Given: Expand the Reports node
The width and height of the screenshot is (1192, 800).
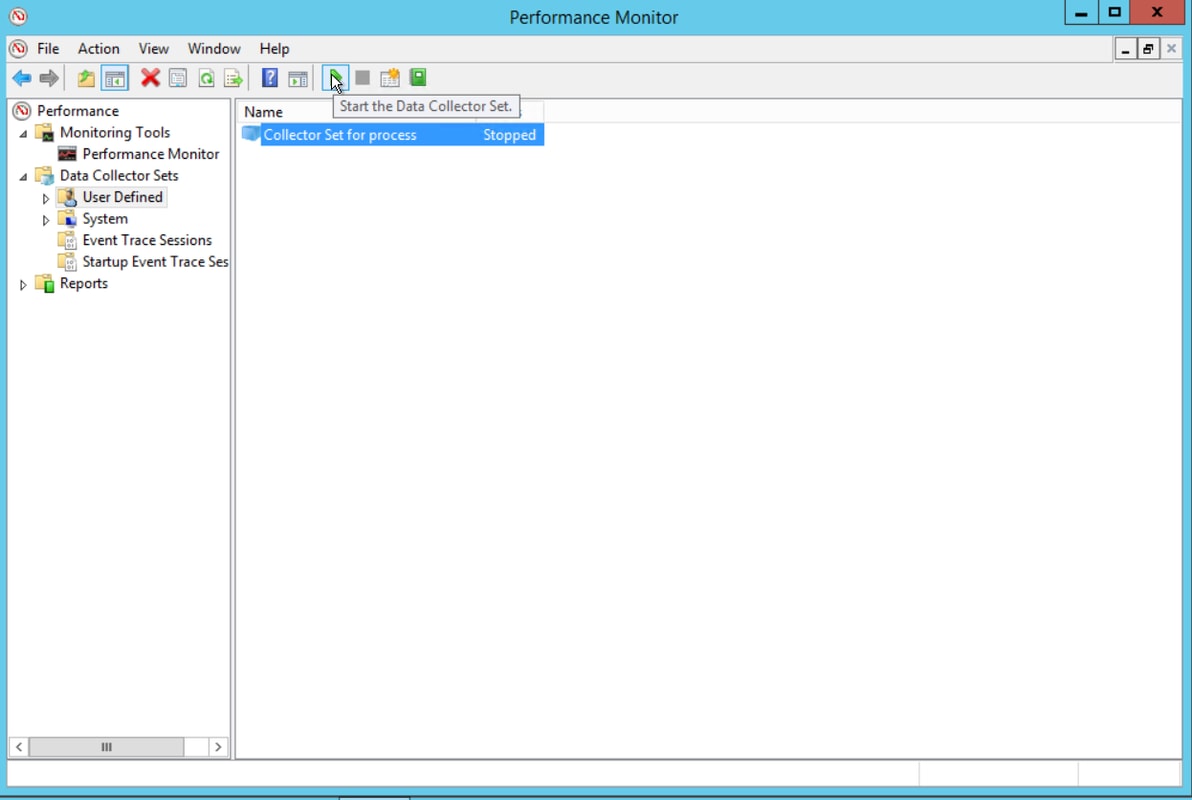Looking at the screenshot, I should click(x=23, y=284).
